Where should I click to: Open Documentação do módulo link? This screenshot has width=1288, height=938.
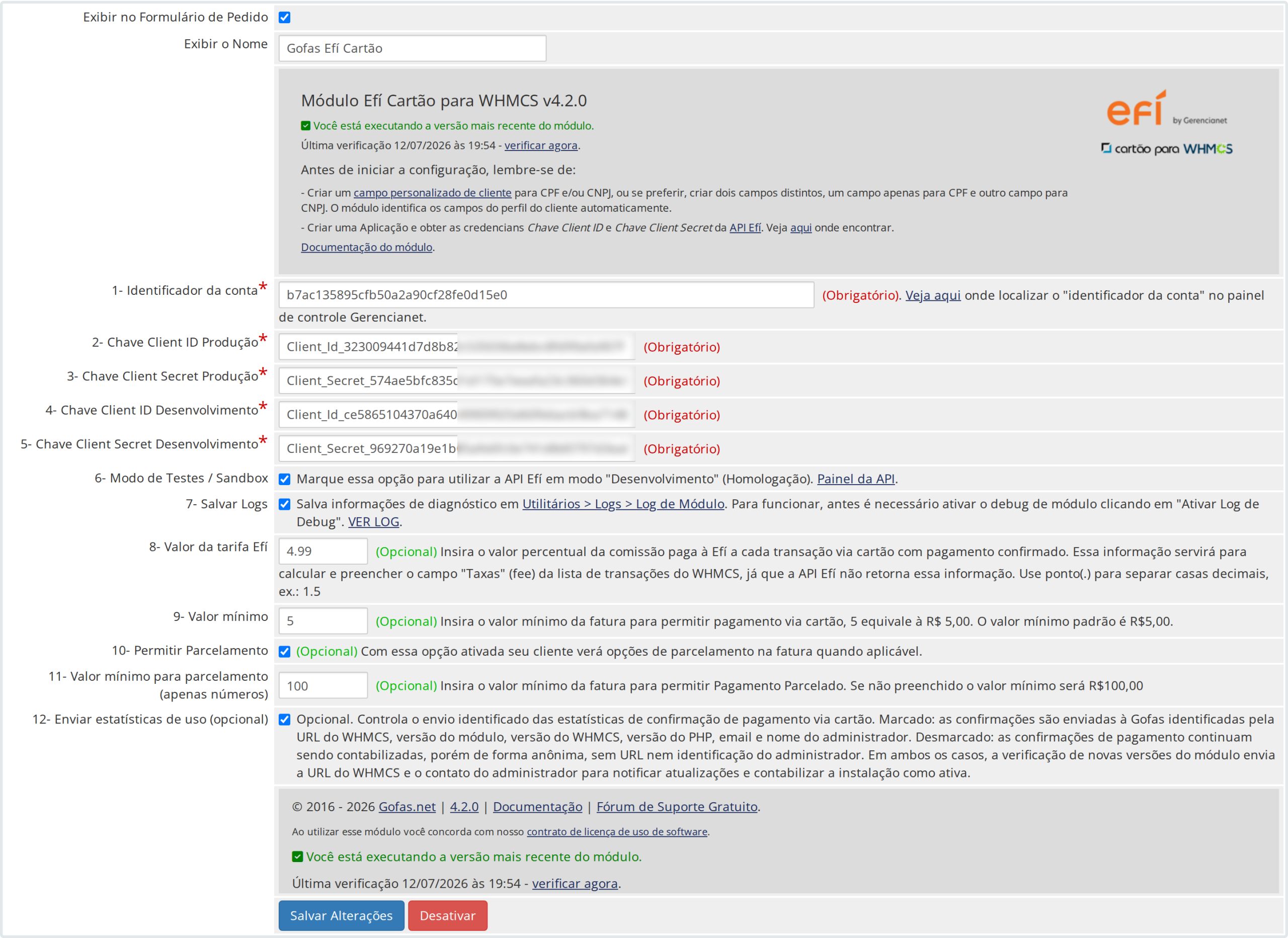click(x=366, y=247)
